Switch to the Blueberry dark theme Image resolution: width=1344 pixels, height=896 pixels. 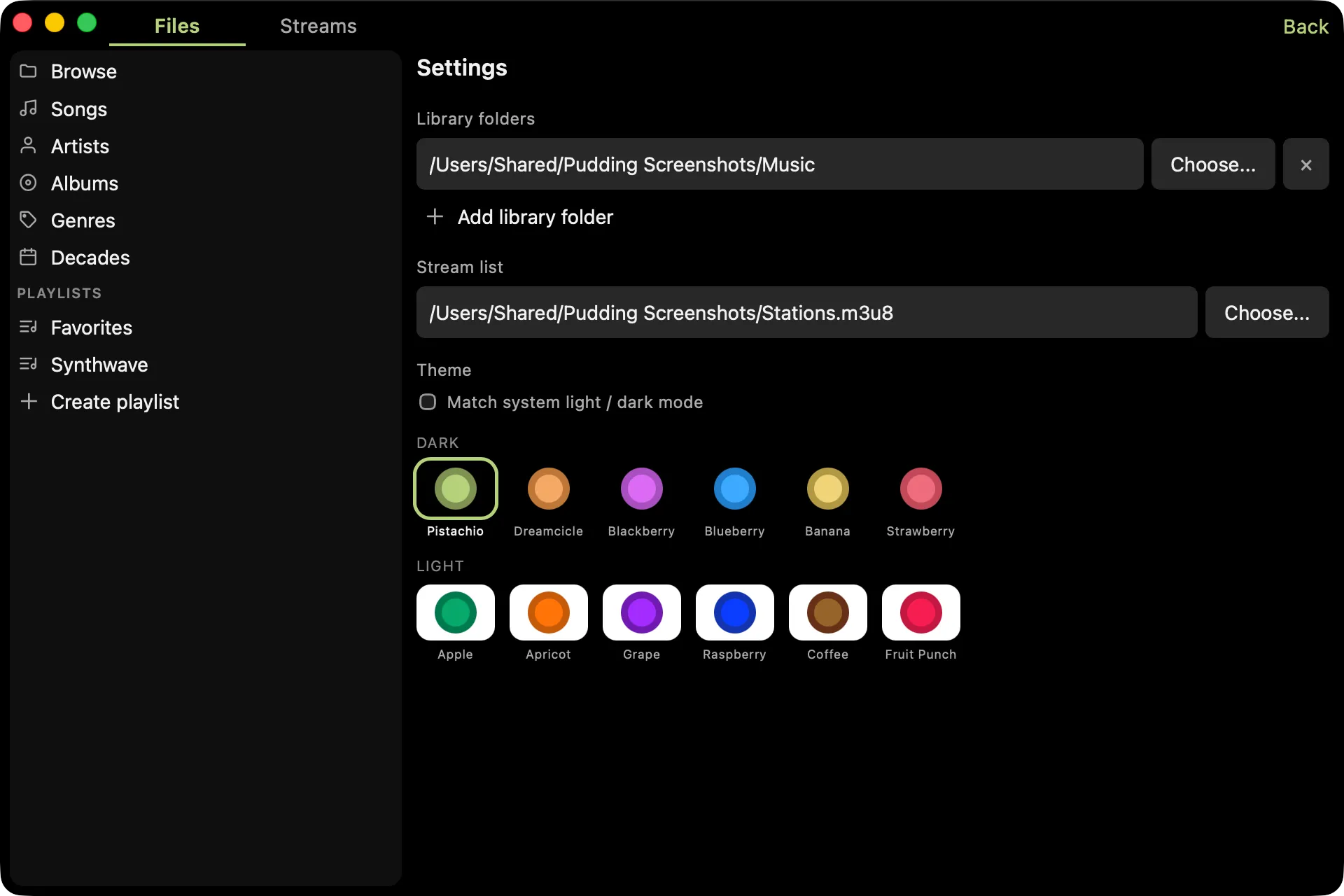point(735,489)
